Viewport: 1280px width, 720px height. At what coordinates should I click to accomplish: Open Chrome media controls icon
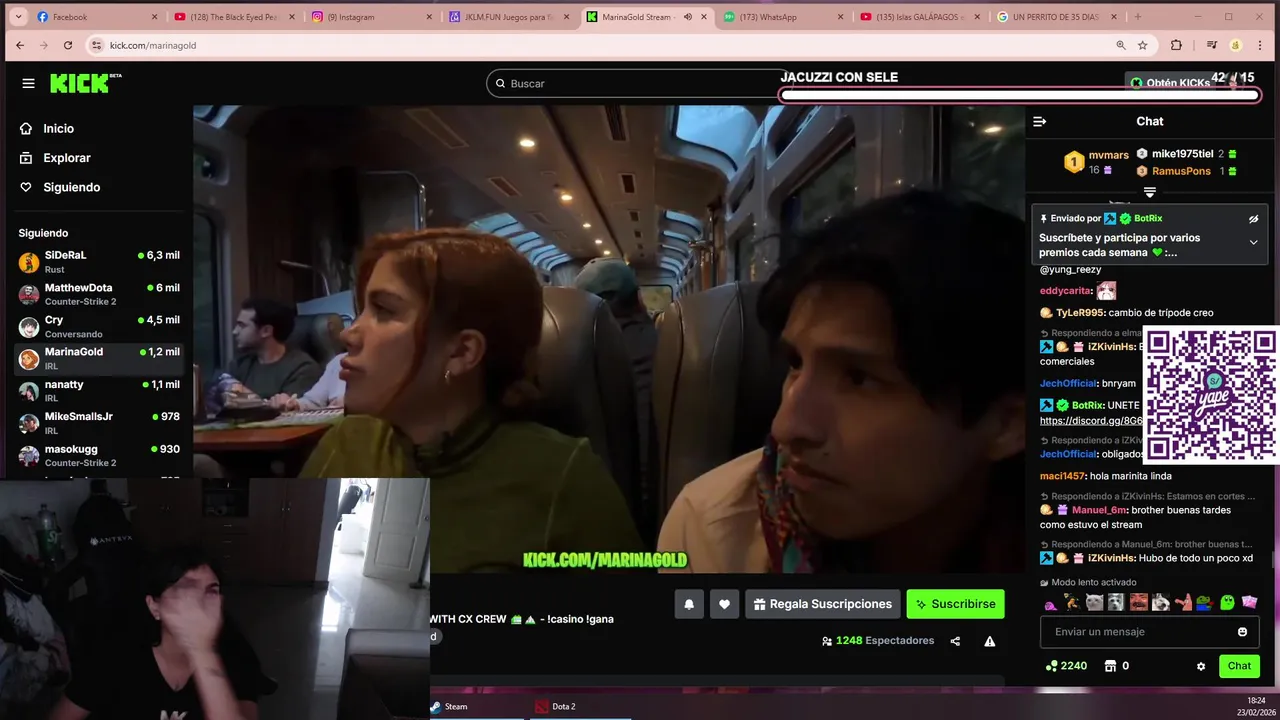[x=1211, y=45]
